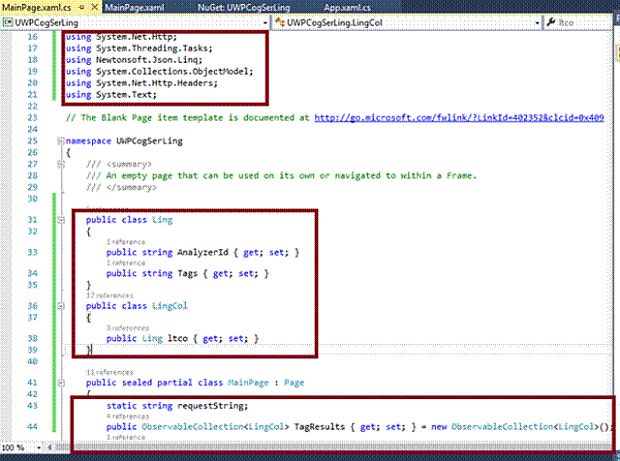This screenshot has width=620, height=461.
Task: Click 'using System.Threading.Tasks;' on line 17
Action: point(139,49)
